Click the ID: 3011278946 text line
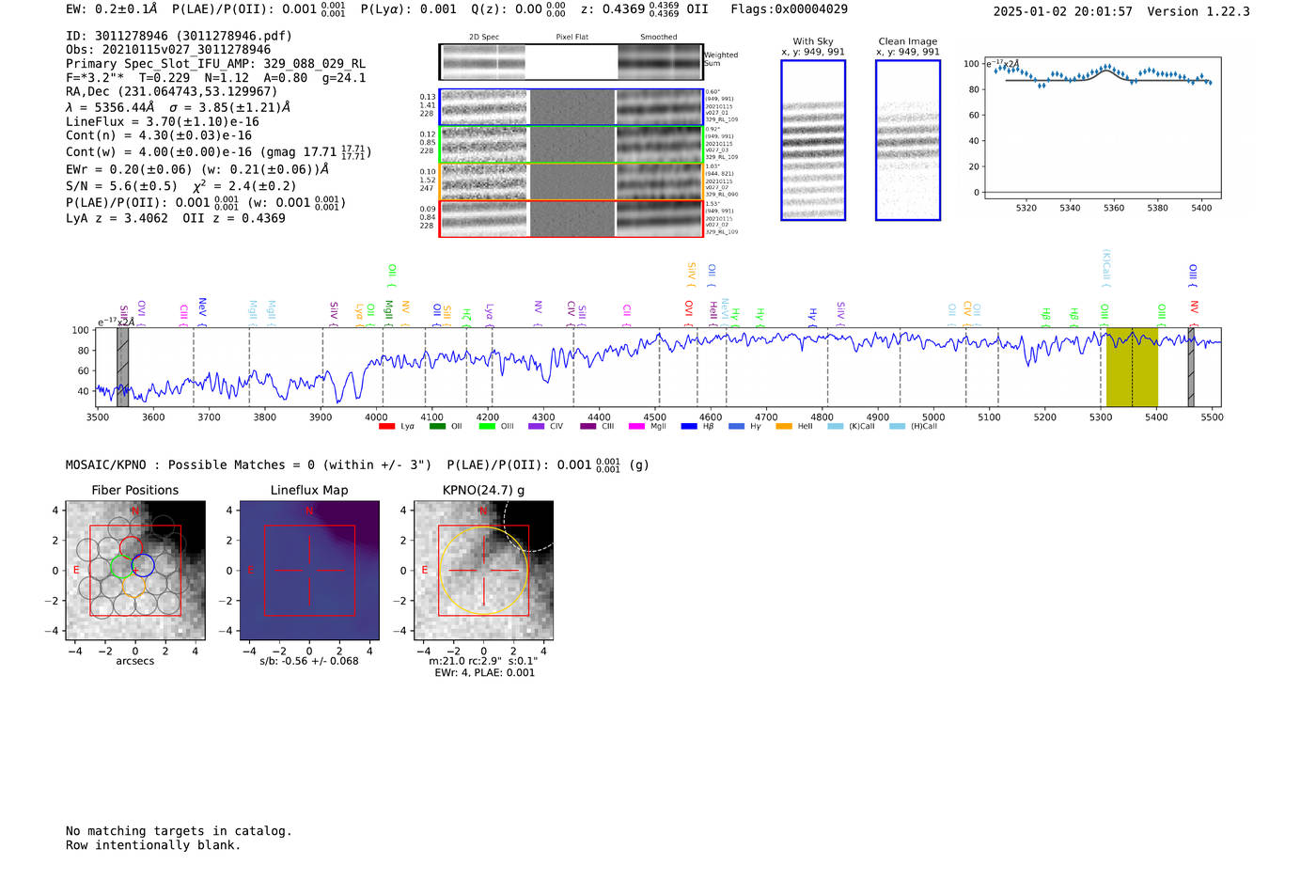The height and width of the screenshot is (896, 1316). pyautogui.click(x=179, y=36)
